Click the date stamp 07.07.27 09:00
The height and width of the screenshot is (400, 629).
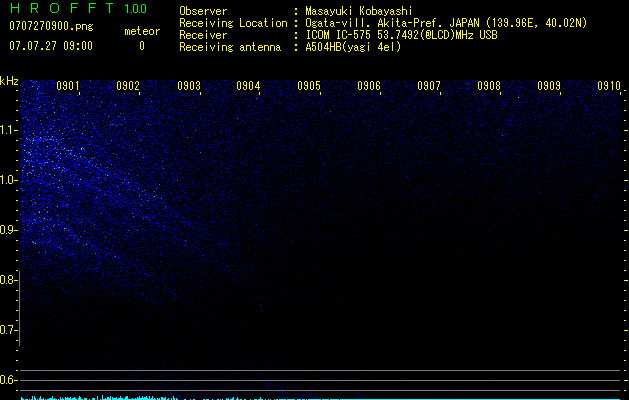click(51, 45)
